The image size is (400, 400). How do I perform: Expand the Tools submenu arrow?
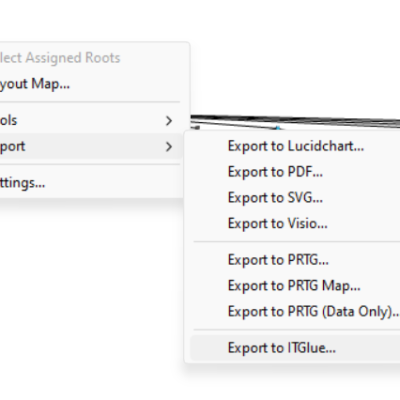click(x=169, y=121)
